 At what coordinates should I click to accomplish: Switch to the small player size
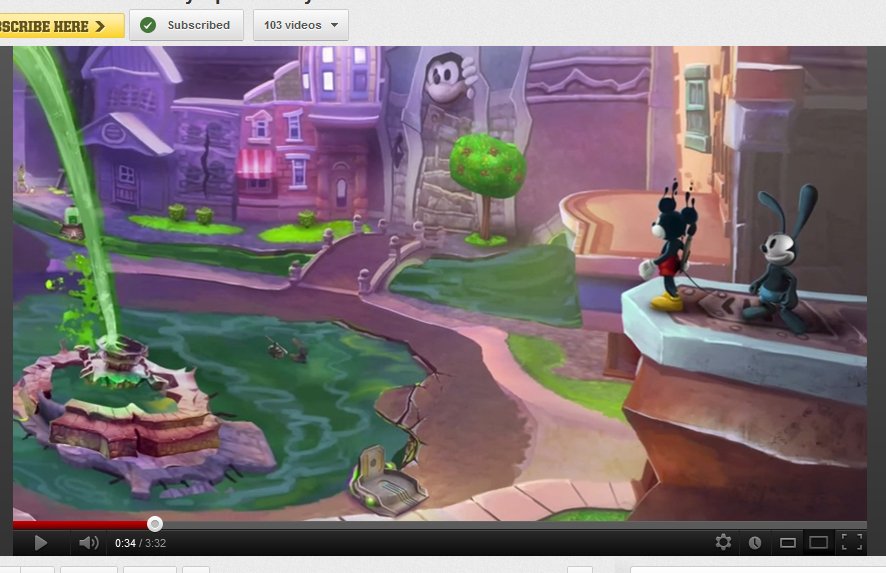pyautogui.click(x=788, y=542)
